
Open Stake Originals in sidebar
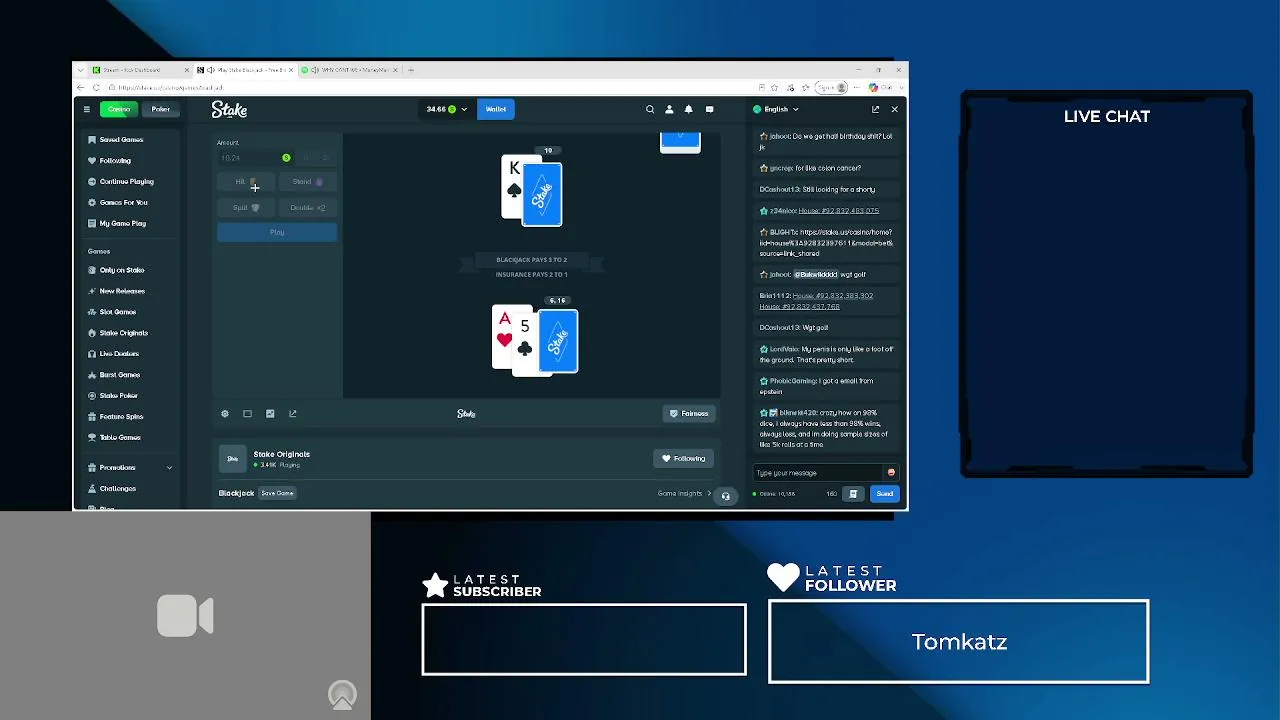123,333
